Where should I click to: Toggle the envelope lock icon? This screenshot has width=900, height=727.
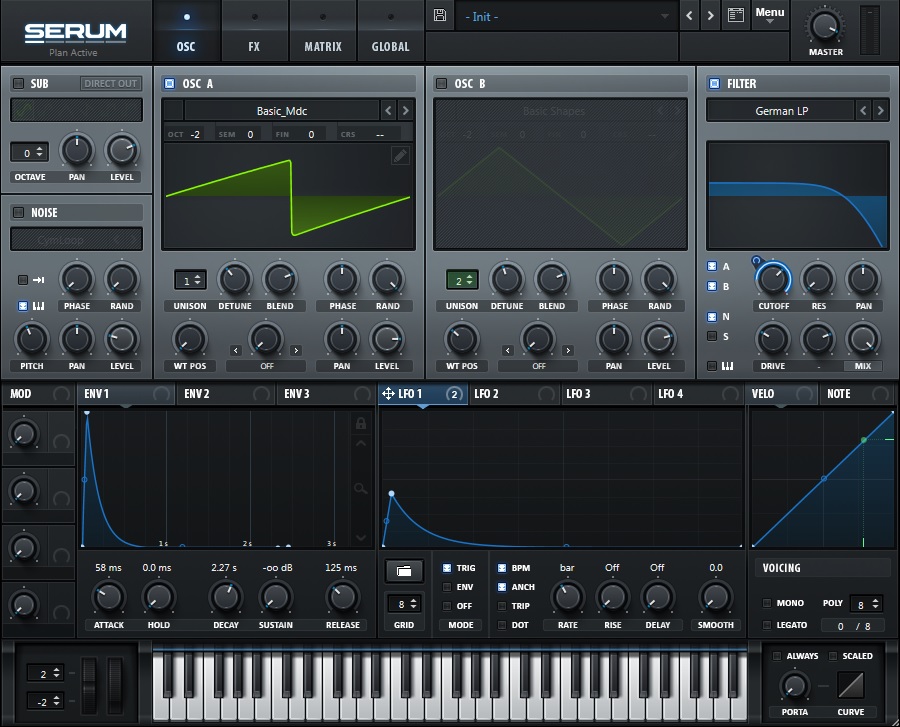point(361,423)
